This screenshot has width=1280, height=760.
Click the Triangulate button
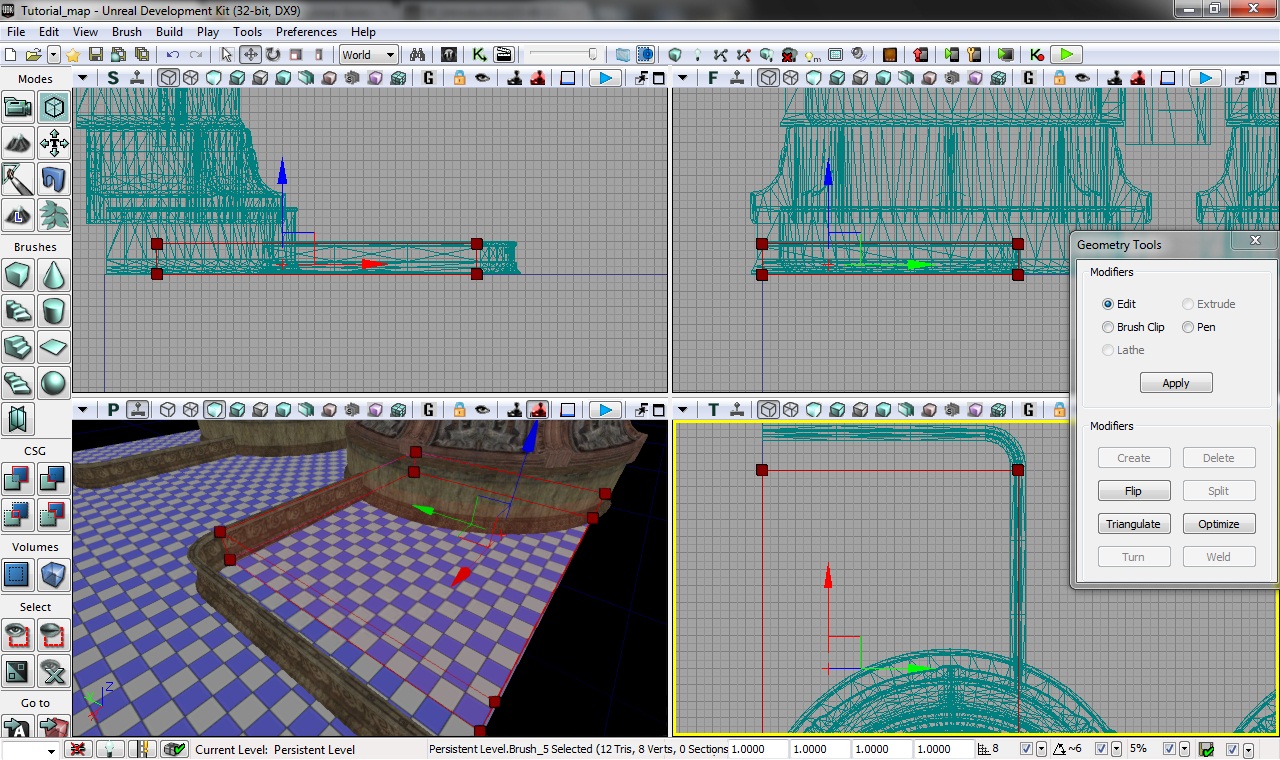point(1133,524)
